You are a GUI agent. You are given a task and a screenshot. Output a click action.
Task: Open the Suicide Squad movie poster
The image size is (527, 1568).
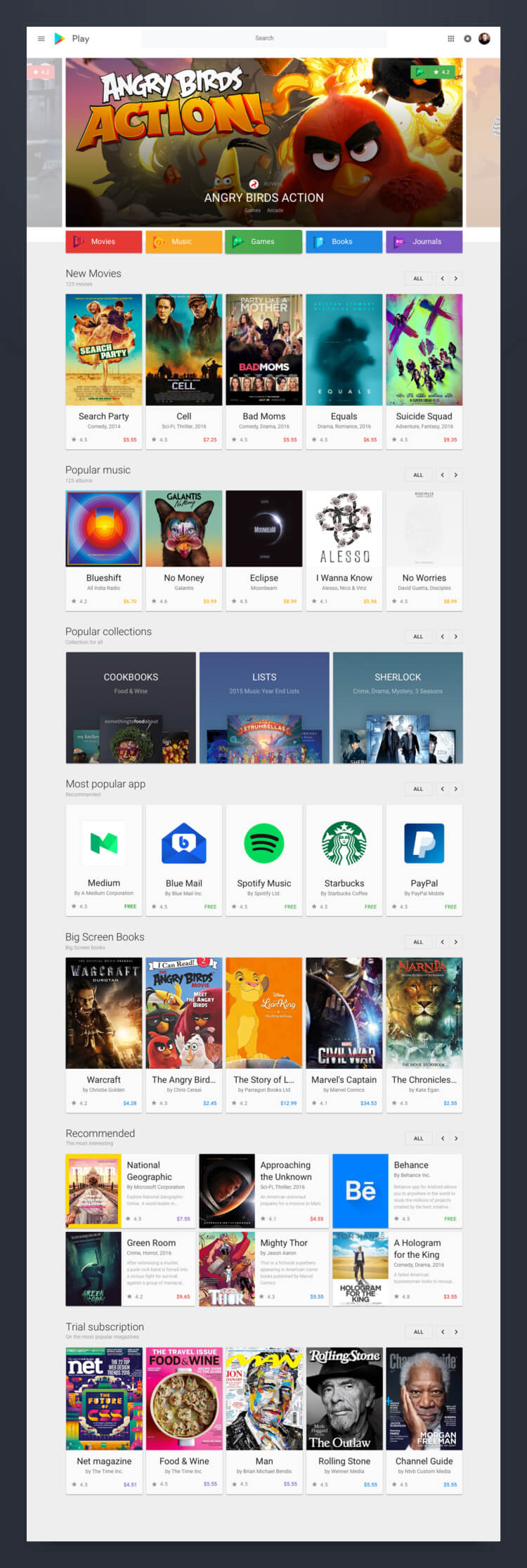[424, 349]
